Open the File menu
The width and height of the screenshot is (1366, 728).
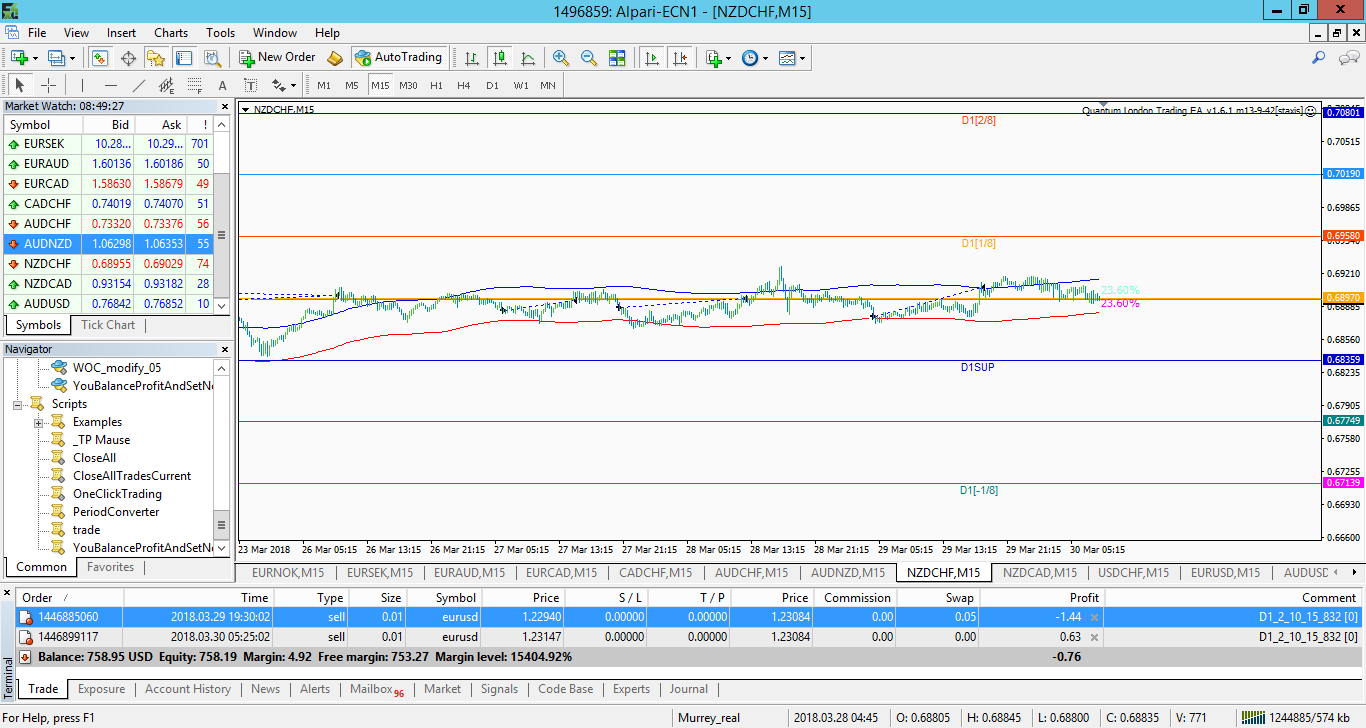[37, 33]
